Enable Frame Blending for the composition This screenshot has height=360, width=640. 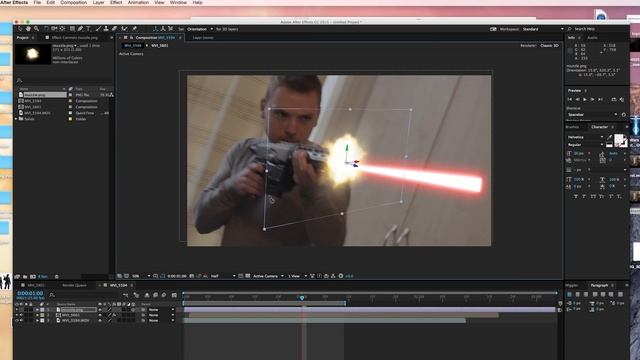point(155,295)
